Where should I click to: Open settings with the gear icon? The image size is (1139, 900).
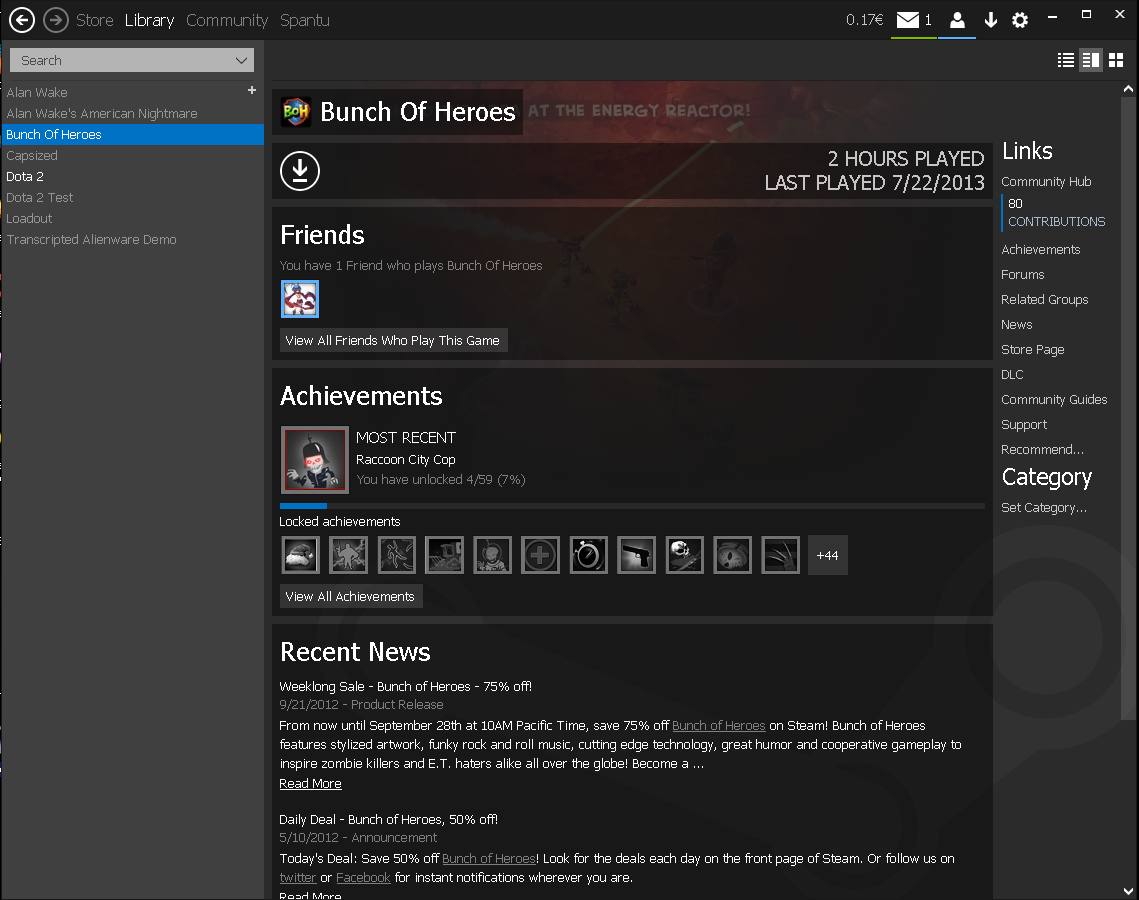(1020, 20)
